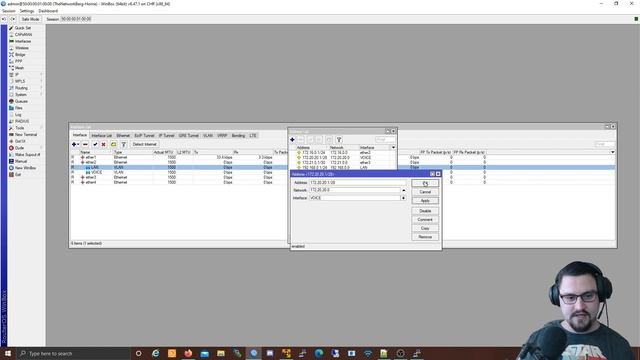Open the CAPsMAN sidebar item
640x360 pixels.
click(x=22, y=35)
